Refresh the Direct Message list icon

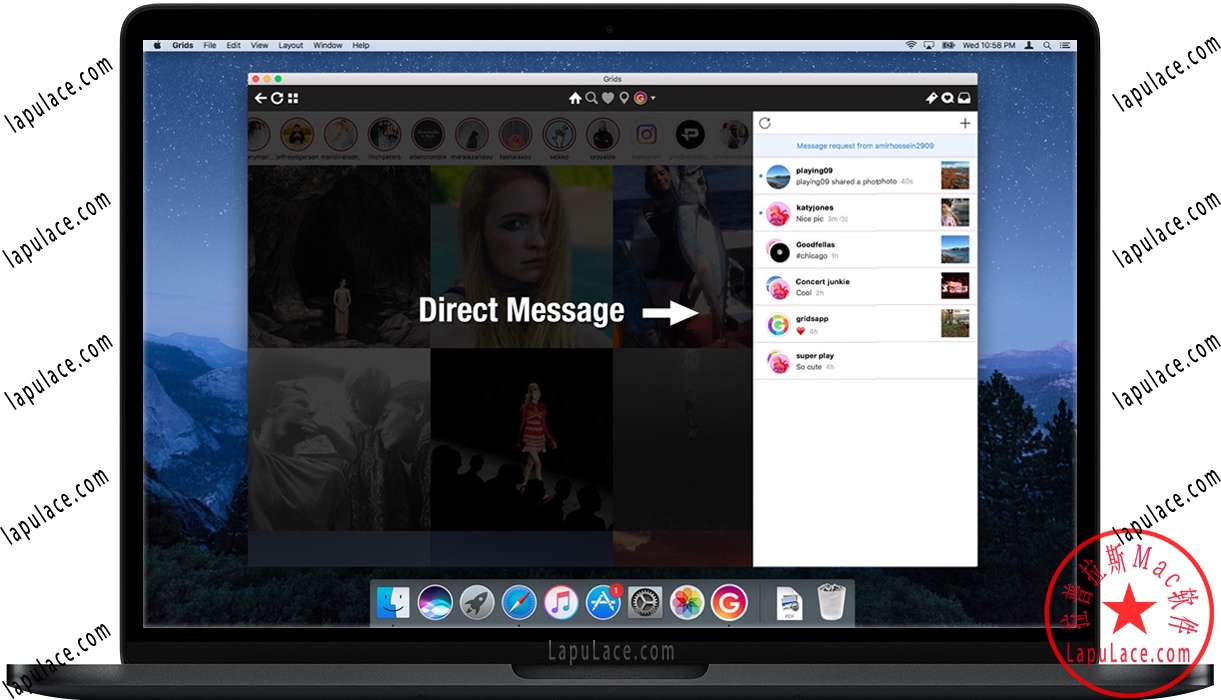(763, 122)
